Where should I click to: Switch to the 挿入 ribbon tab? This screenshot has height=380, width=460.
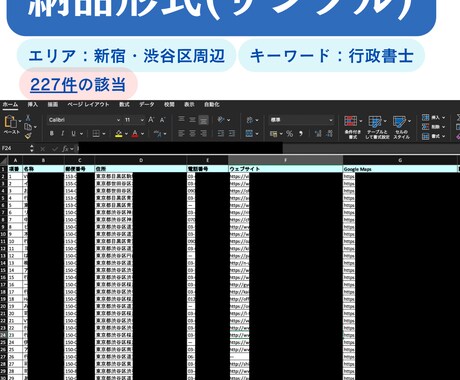click(32, 105)
